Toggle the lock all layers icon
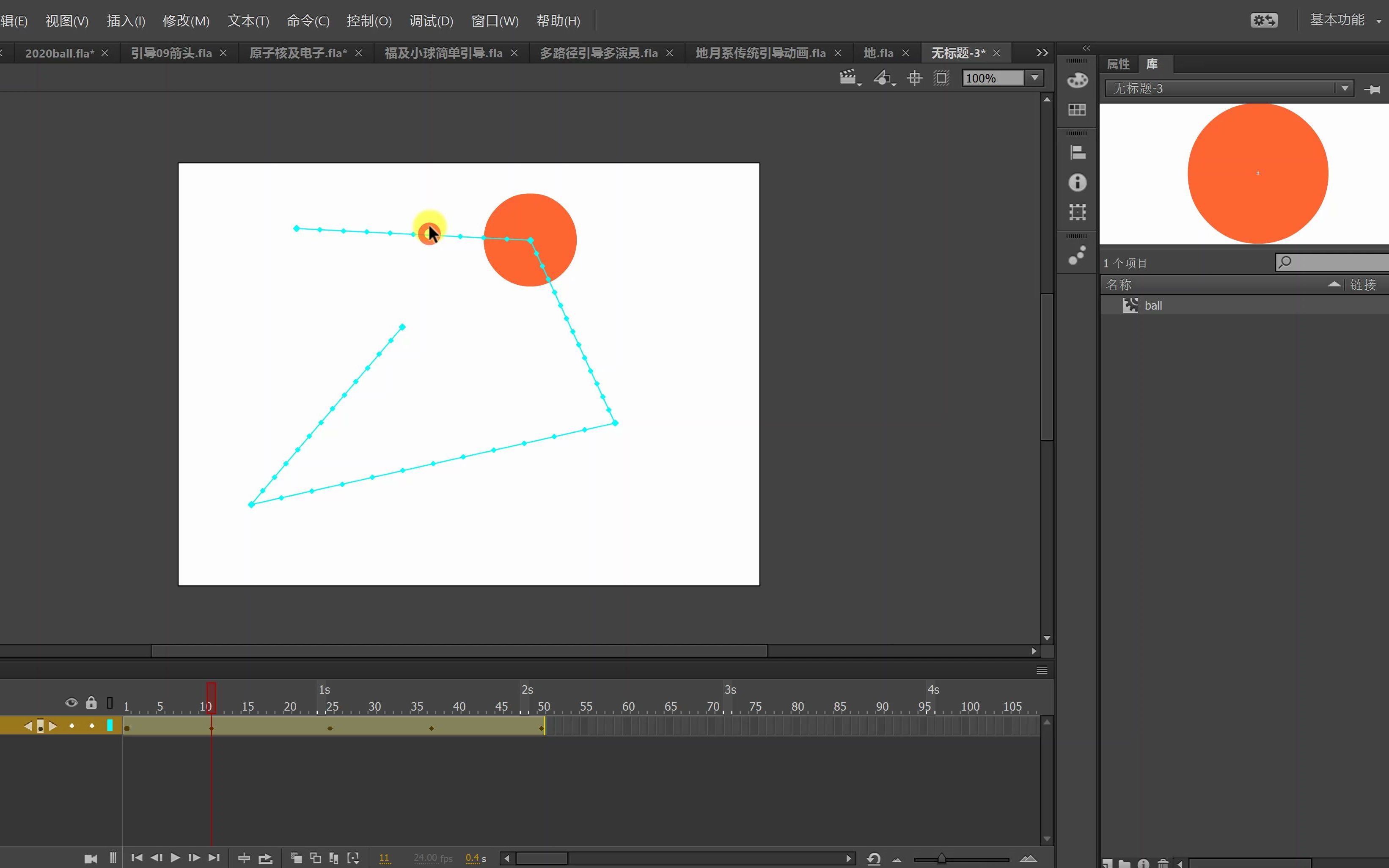This screenshot has height=868, width=1389. pyautogui.click(x=91, y=703)
